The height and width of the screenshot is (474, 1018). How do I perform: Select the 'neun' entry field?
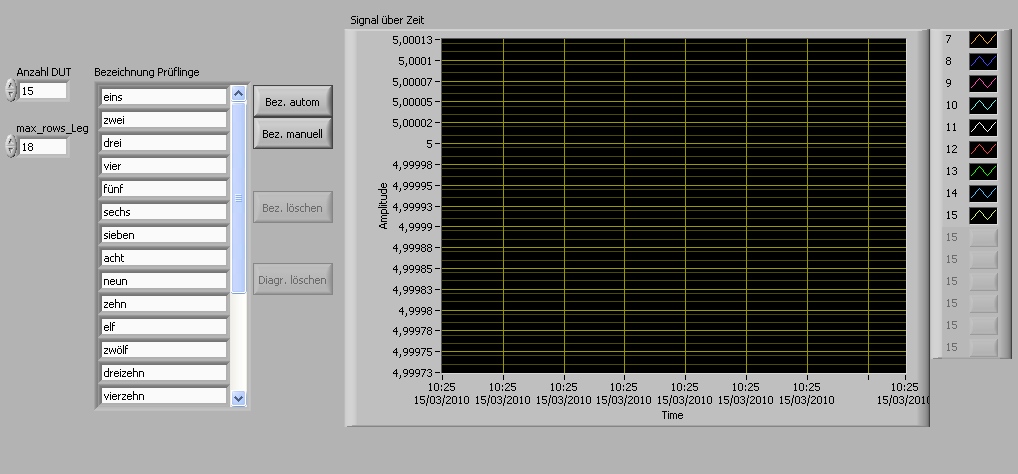click(x=163, y=281)
